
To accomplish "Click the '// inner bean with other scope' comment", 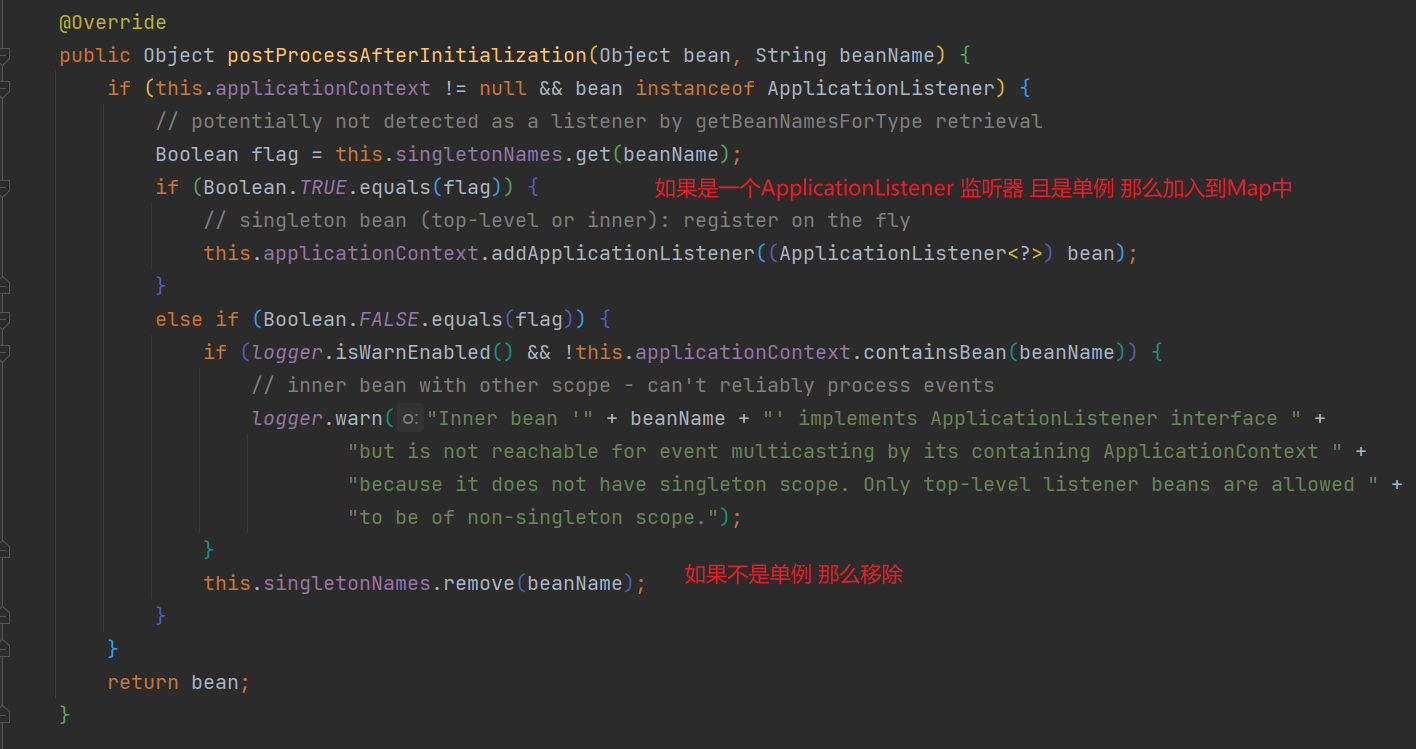I will 623,385.
